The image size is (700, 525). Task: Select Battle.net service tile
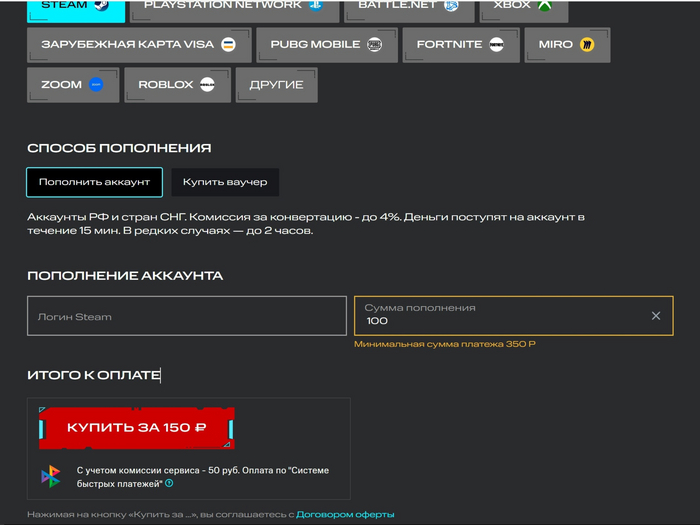click(x=409, y=11)
